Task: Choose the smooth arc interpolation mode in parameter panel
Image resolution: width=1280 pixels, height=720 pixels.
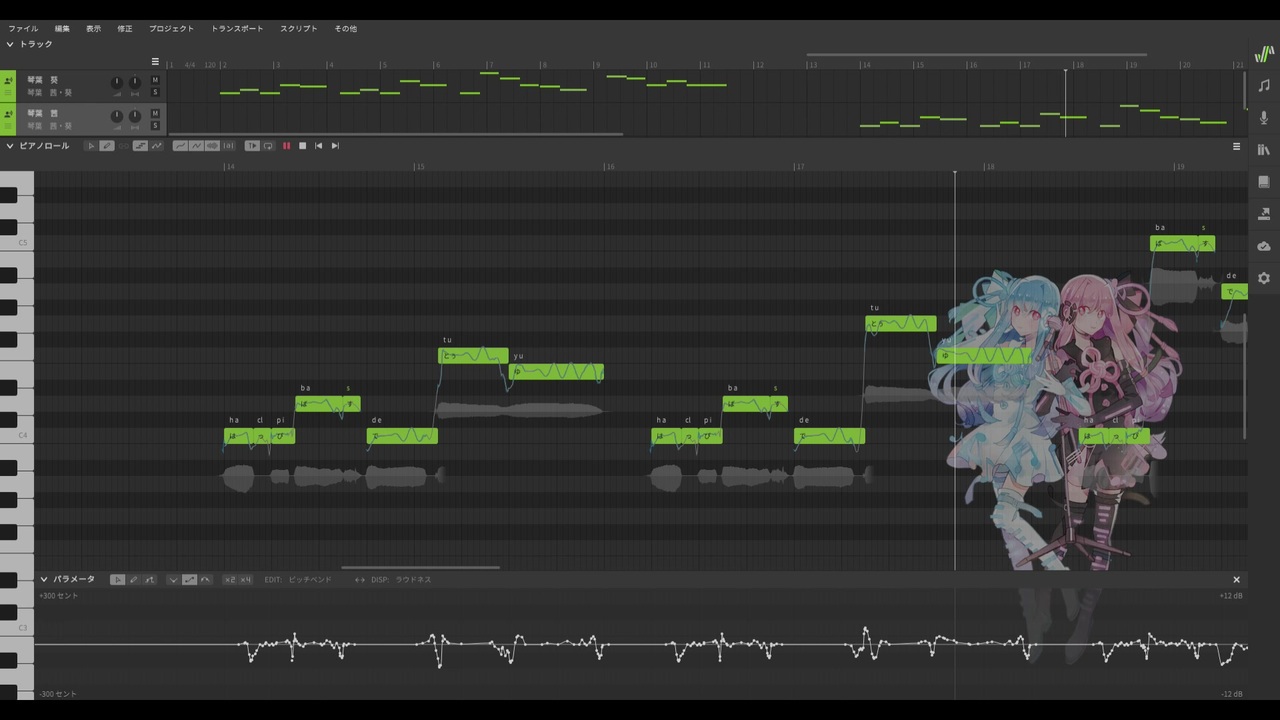Action: [x=206, y=580]
